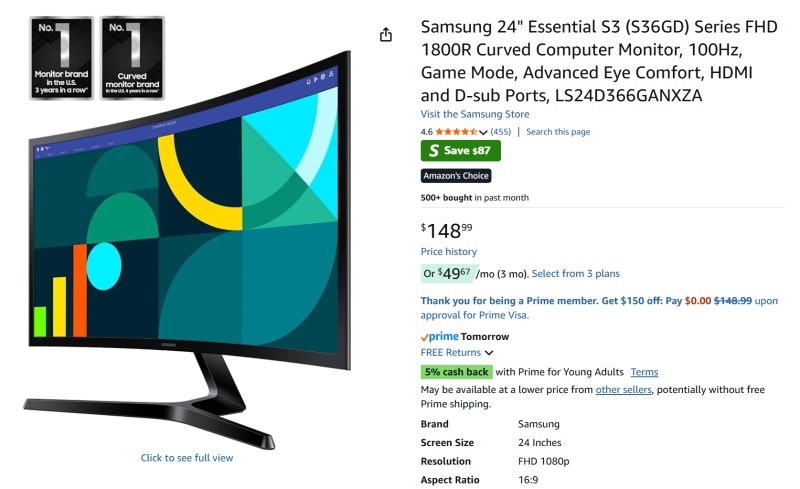Open the Price history link
Image resolution: width=800 pixels, height=489 pixels.
click(x=448, y=252)
